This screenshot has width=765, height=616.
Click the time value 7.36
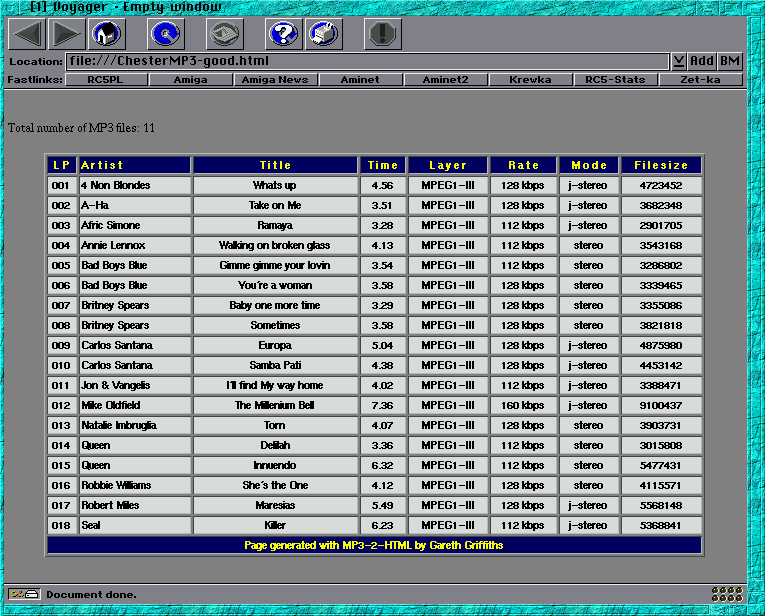382,405
